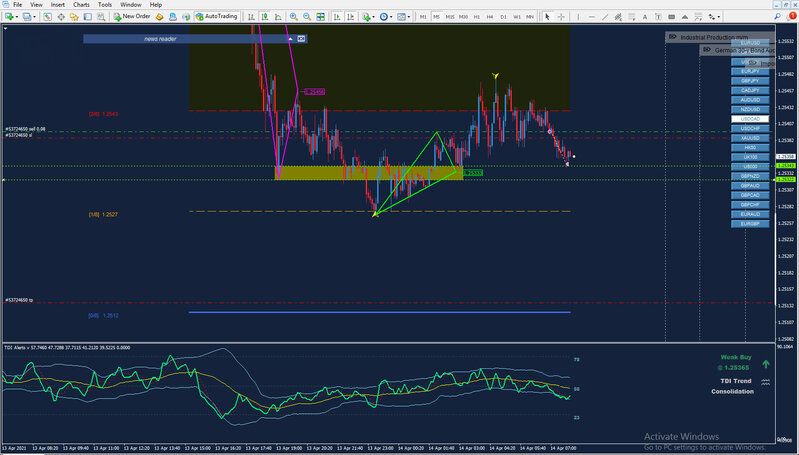Open the New Chart toolbar icon
The image size is (799, 455).
pyautogui.click(x=10, y=17)
